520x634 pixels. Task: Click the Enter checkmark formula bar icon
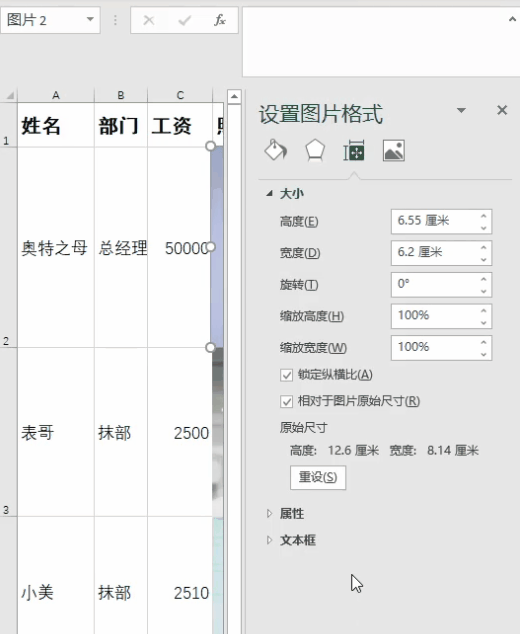(184, 20)
